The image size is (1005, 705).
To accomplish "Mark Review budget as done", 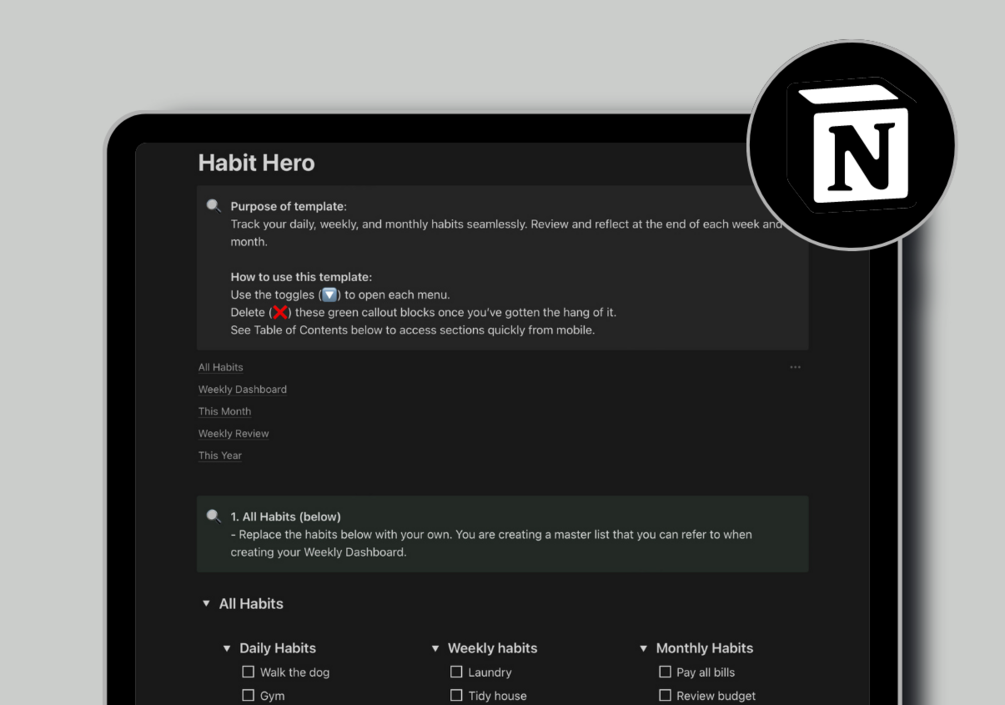I will coord(665,695).
